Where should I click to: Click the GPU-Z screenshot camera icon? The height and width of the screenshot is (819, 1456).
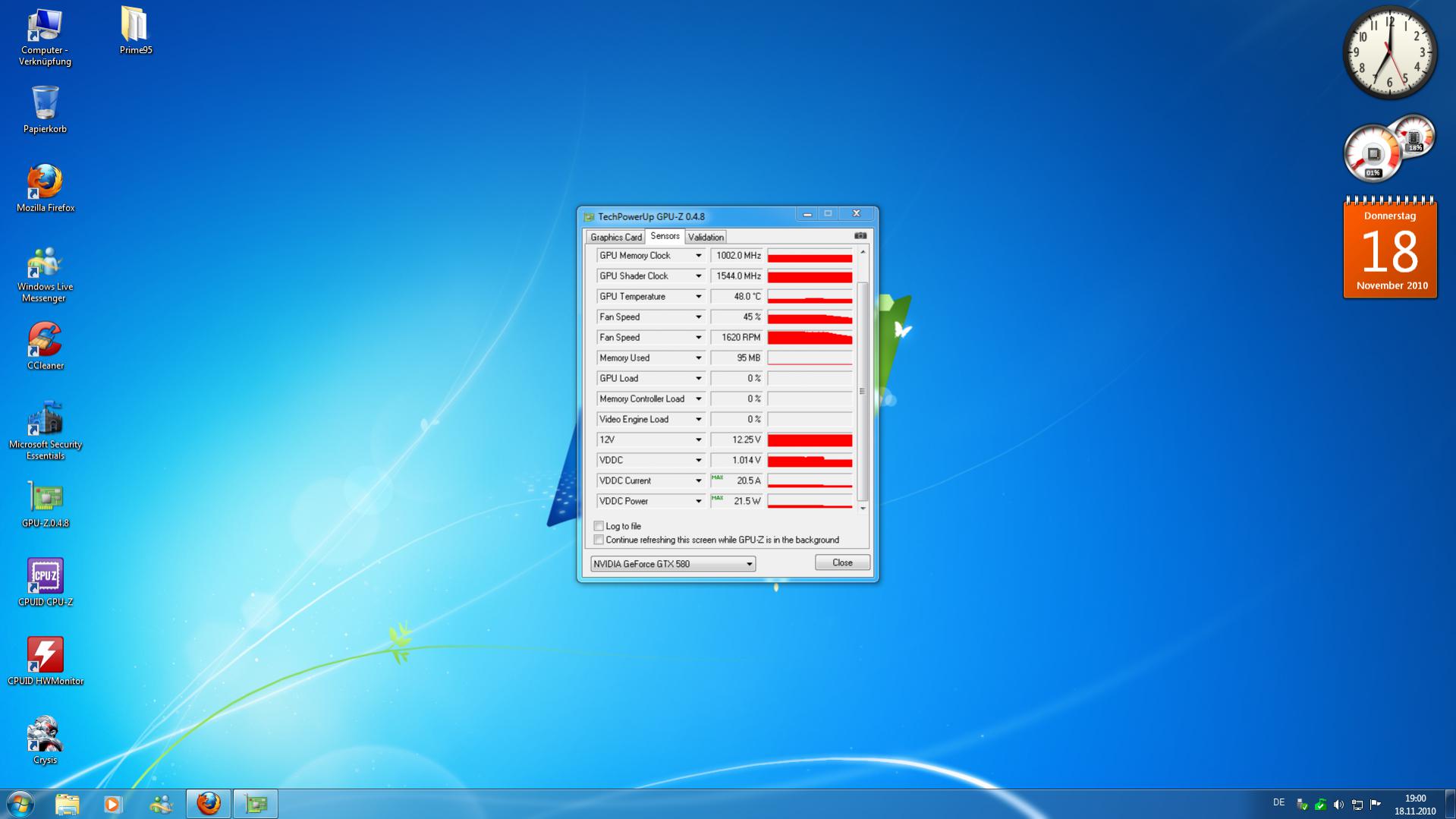[860, 236]
